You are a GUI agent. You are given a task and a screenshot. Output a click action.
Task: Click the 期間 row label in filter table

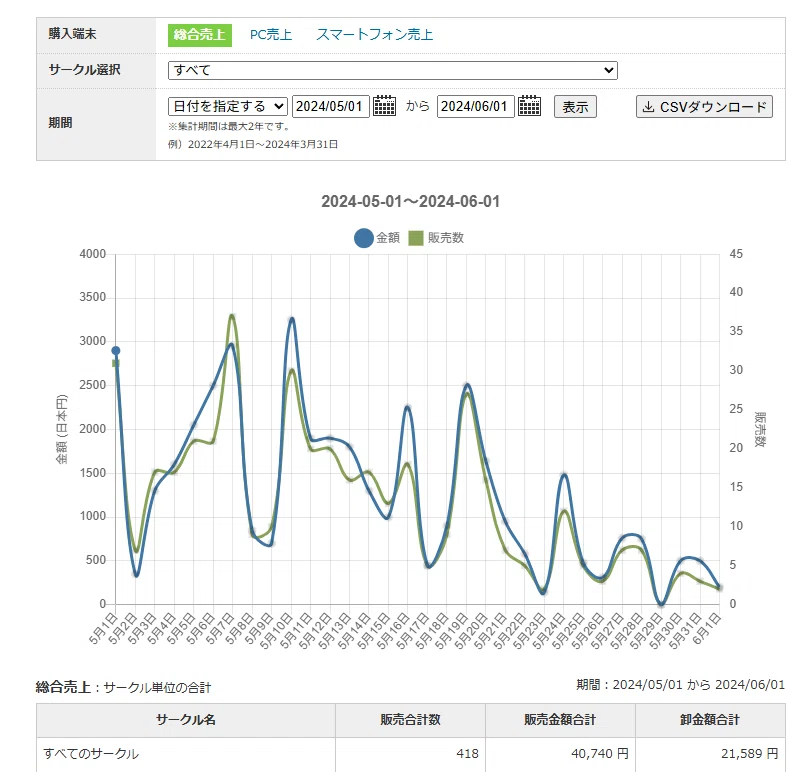click(x=60, y=123)
